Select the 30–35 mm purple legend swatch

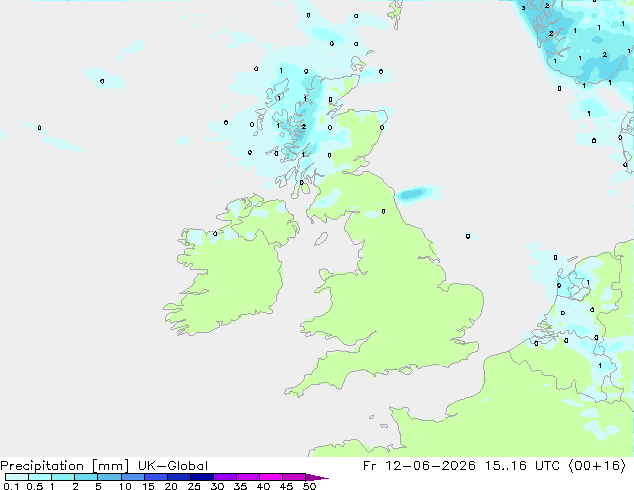[224, 477]
